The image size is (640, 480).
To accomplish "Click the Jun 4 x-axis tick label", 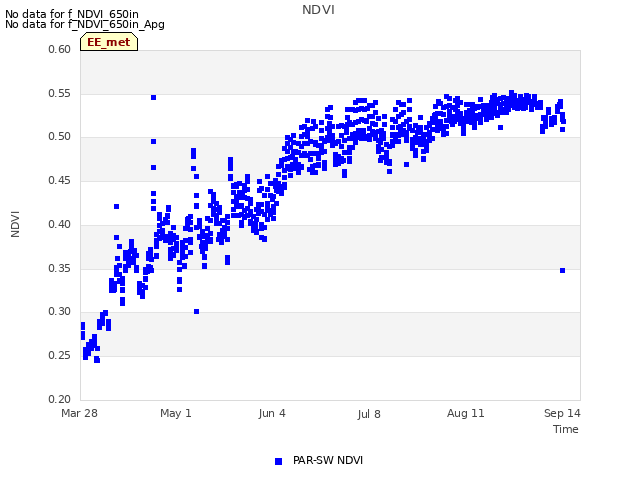I will pyautogui.click(x=272, y=413).
